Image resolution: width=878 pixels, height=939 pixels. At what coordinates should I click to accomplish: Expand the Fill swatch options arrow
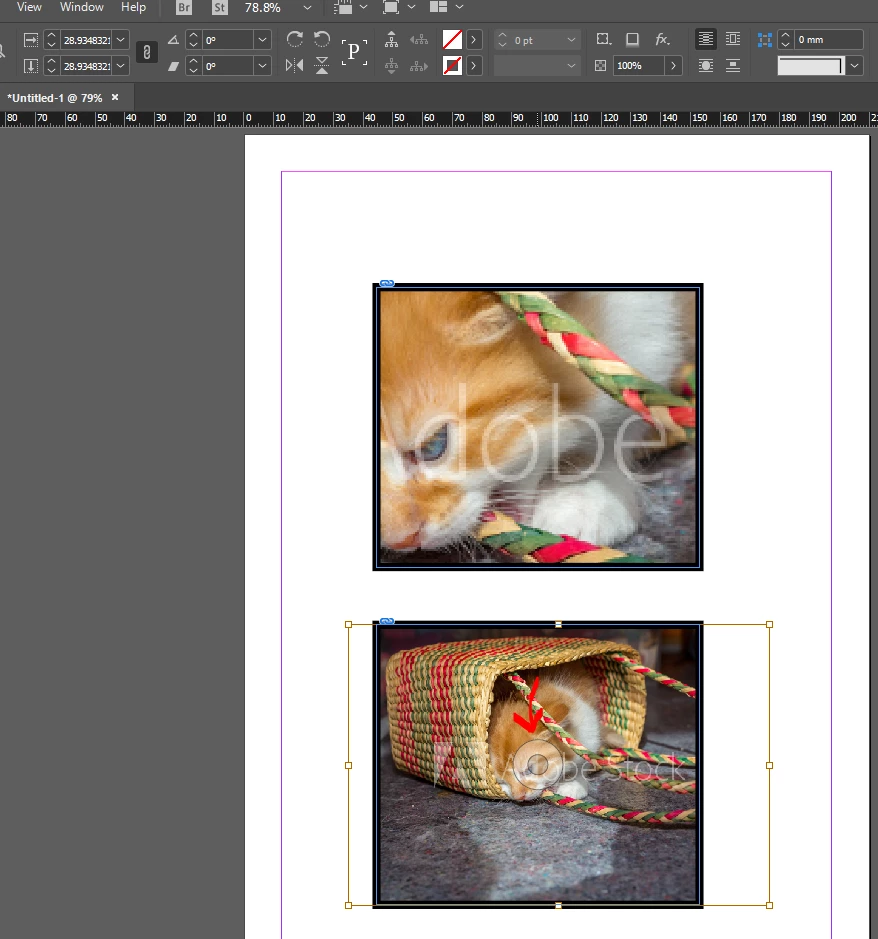[474, 40]
